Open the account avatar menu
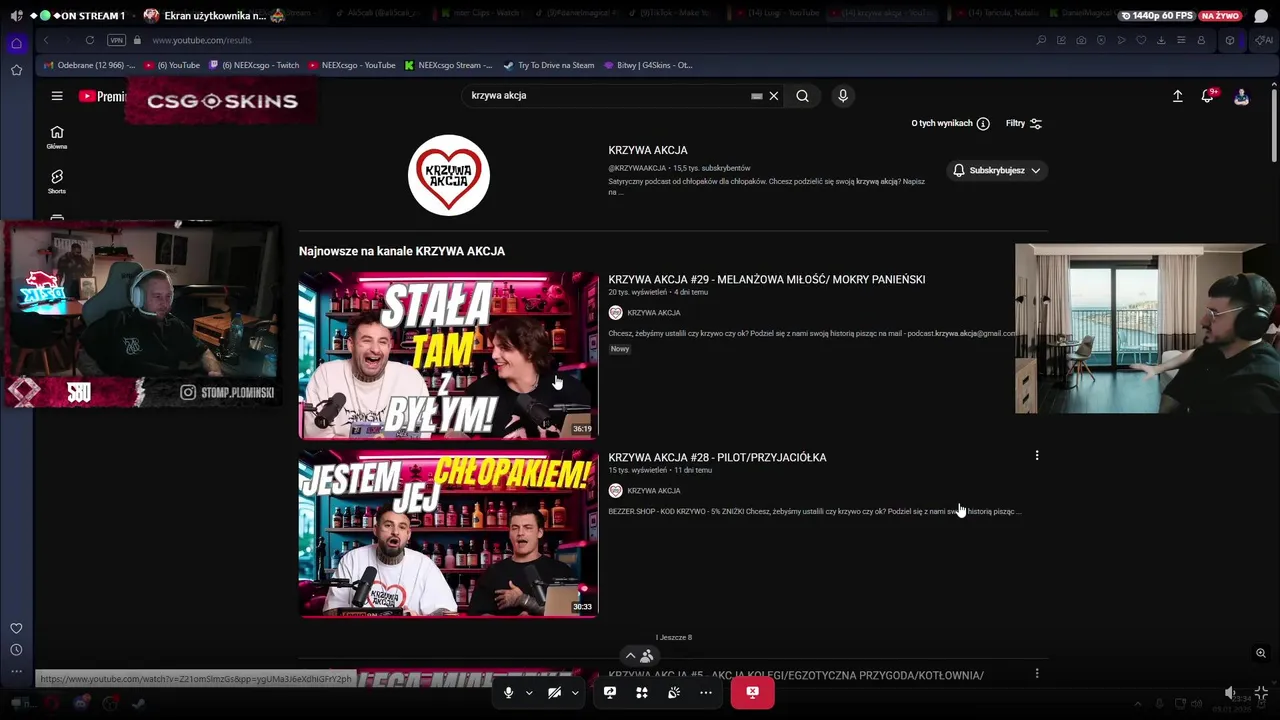Viewport: 1280px width, 720px height. pos(1241,96)
